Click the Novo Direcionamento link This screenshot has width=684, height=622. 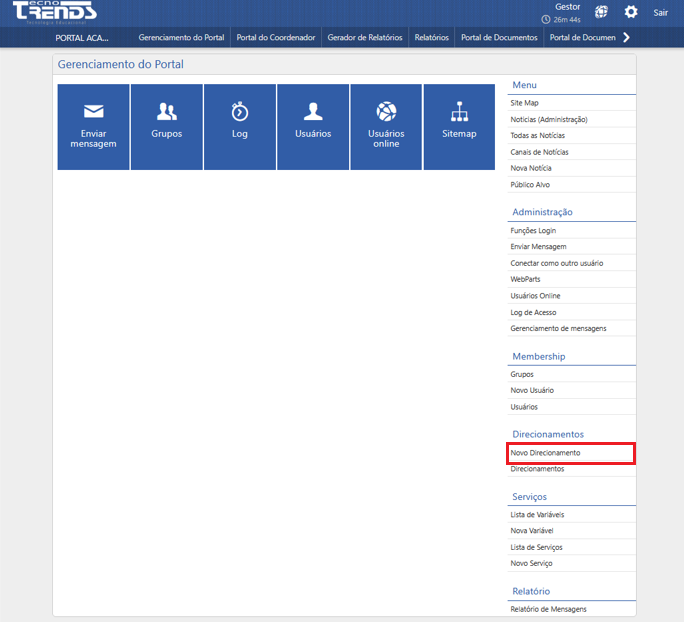(545, 453)
